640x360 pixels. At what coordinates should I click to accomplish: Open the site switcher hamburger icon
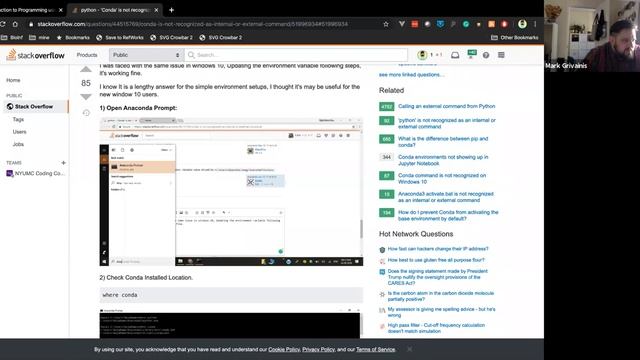pyautogui.click(x=501, y=55)
